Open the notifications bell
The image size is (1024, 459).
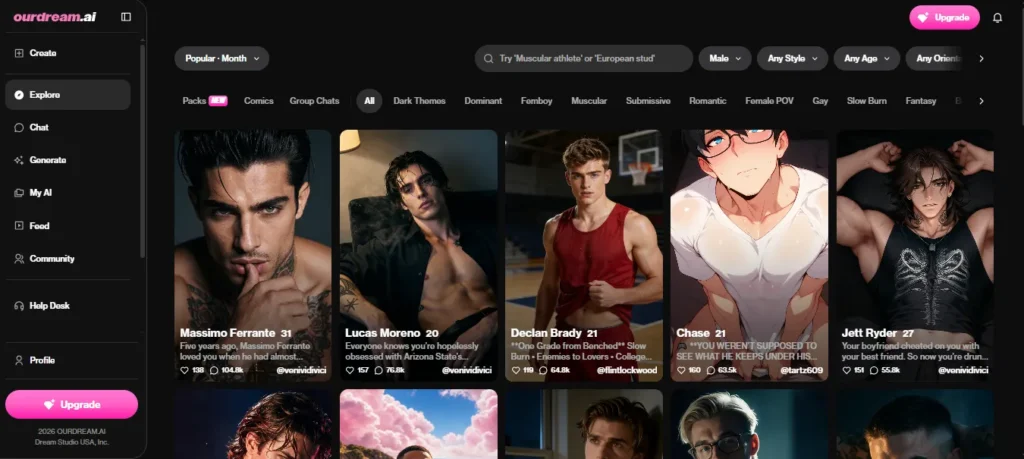(997, 18)
